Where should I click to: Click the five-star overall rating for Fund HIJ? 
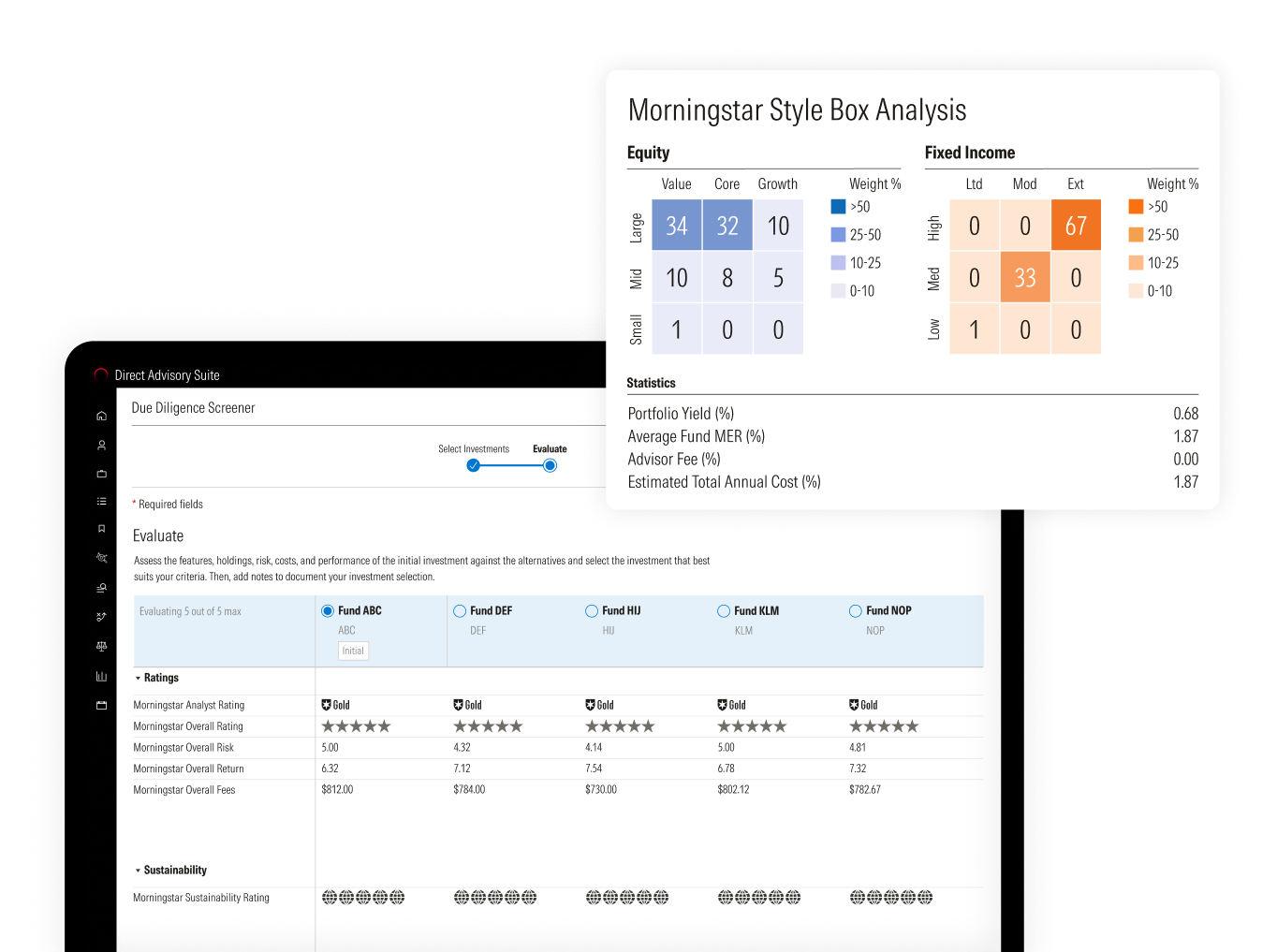tap(620, 726)
